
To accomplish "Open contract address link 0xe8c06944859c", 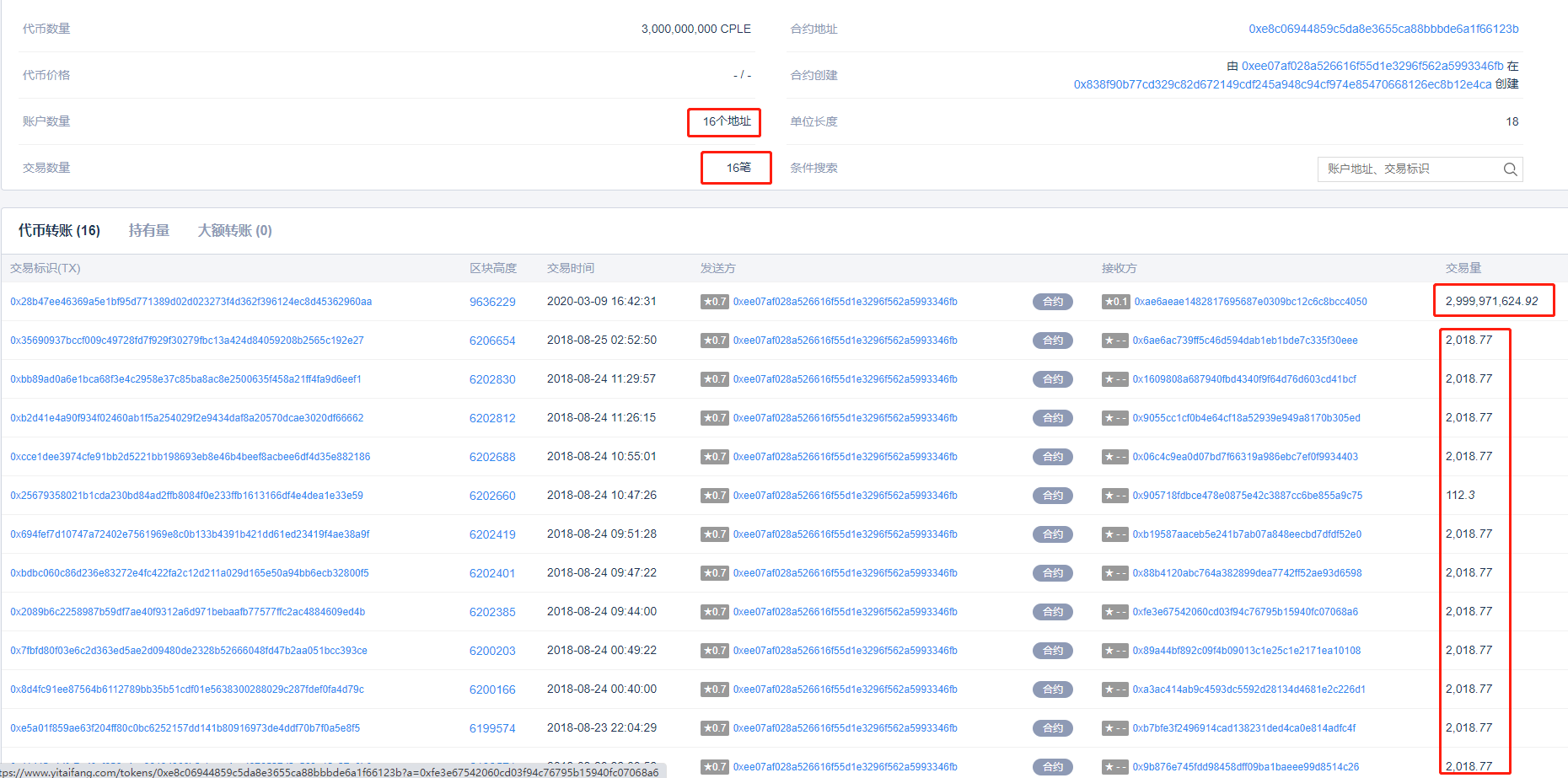I will 1383,29.
